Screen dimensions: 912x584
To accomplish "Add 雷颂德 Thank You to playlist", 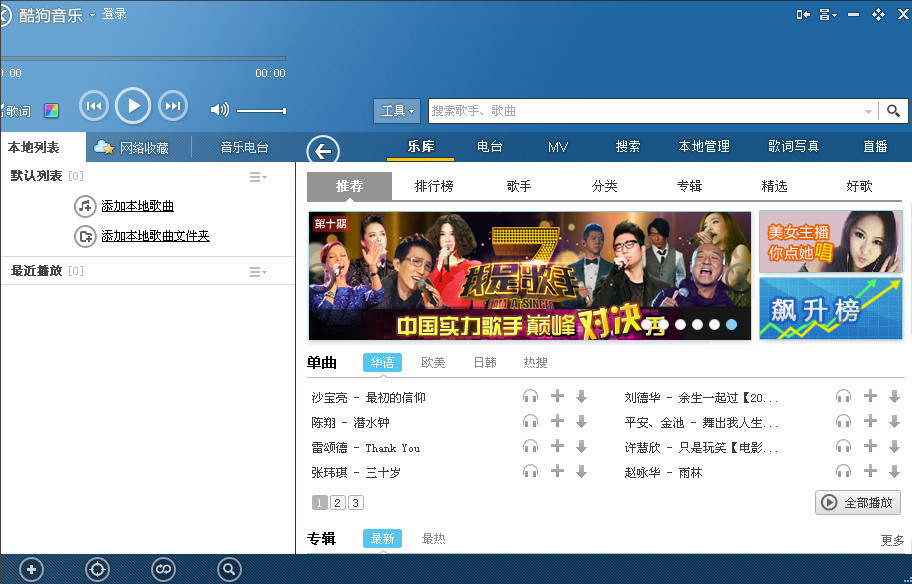I will tap(557, 446).
